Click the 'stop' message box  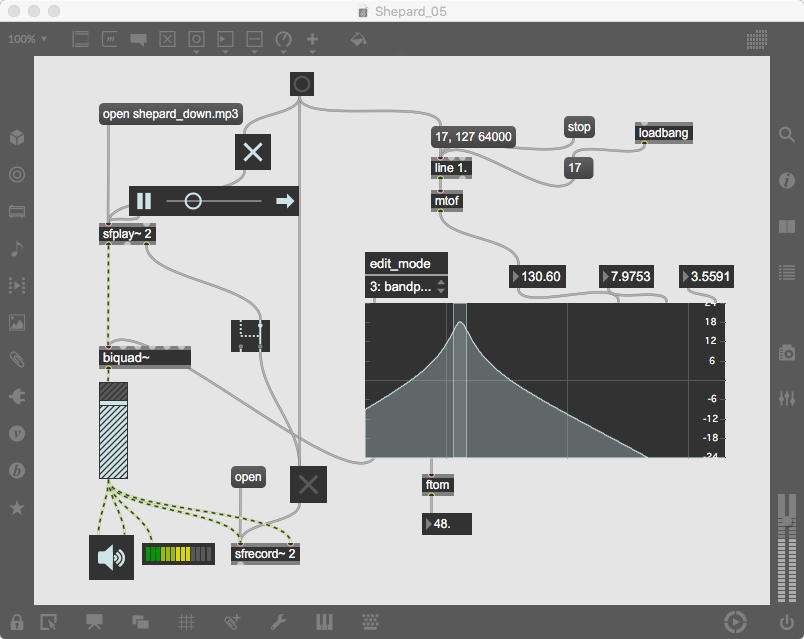[579, 127]
